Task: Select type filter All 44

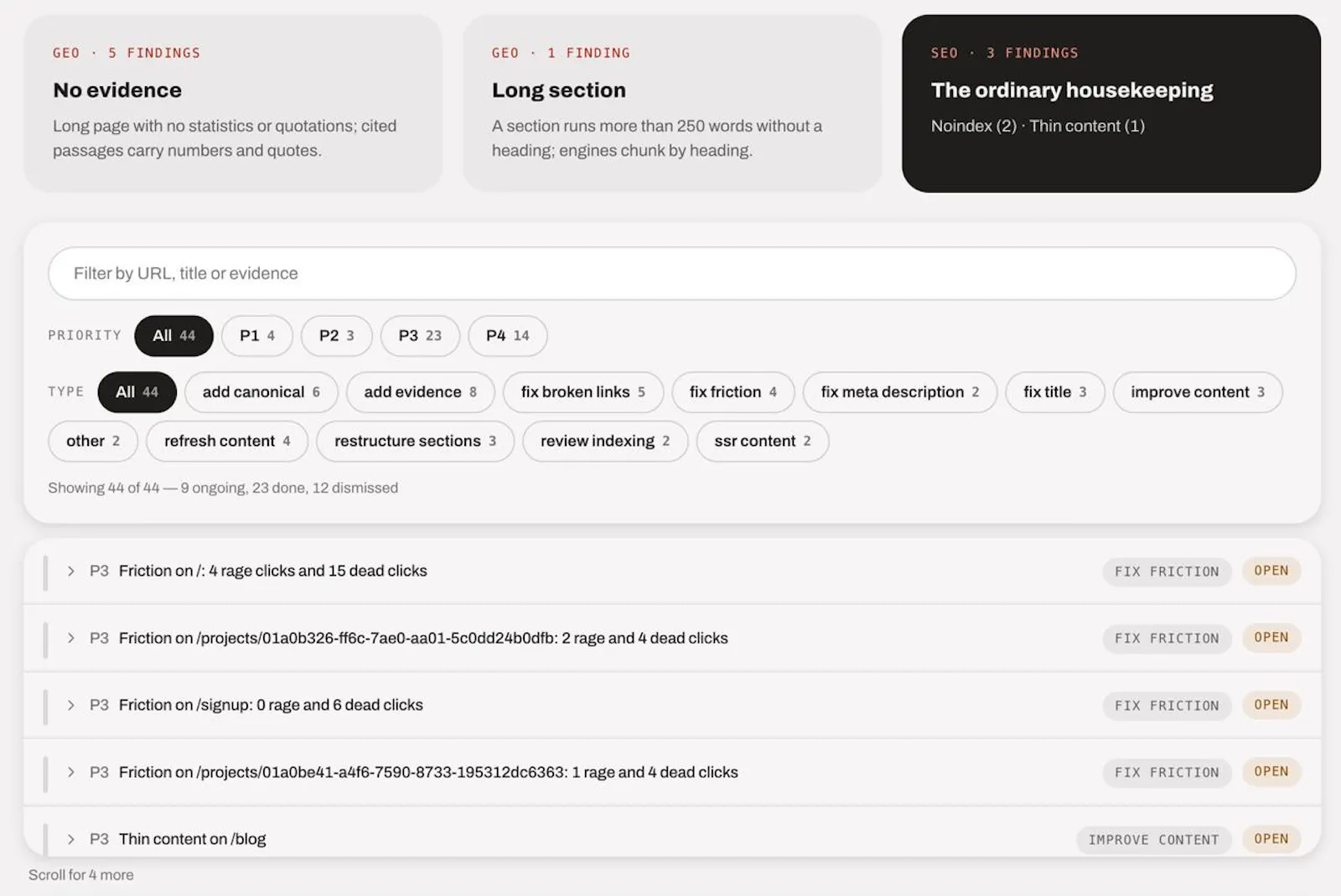Action: point(137,391)
